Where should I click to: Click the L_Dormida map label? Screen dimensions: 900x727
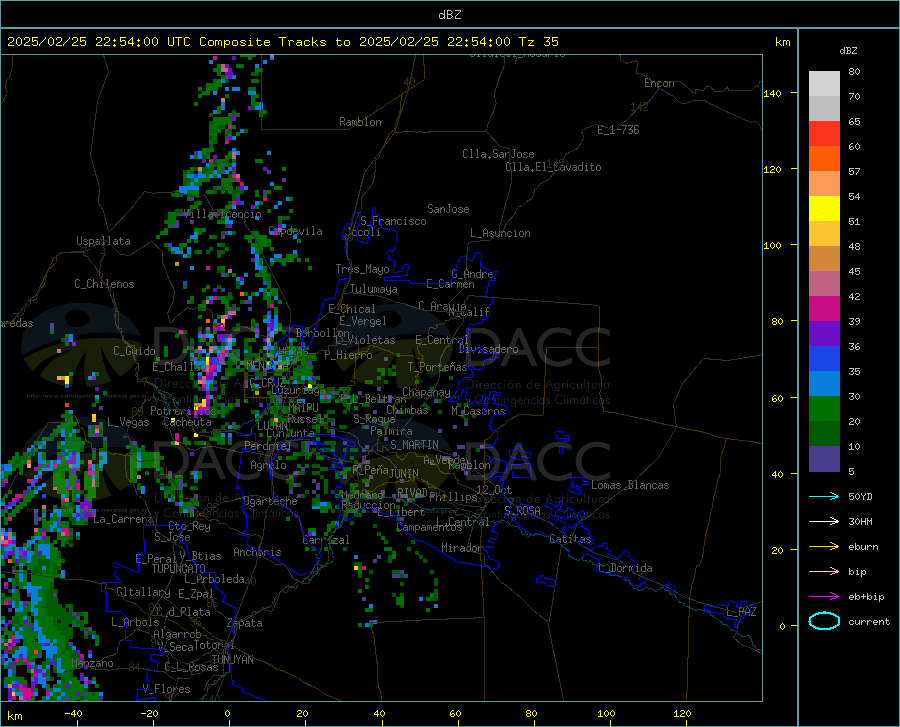(625, 568)
